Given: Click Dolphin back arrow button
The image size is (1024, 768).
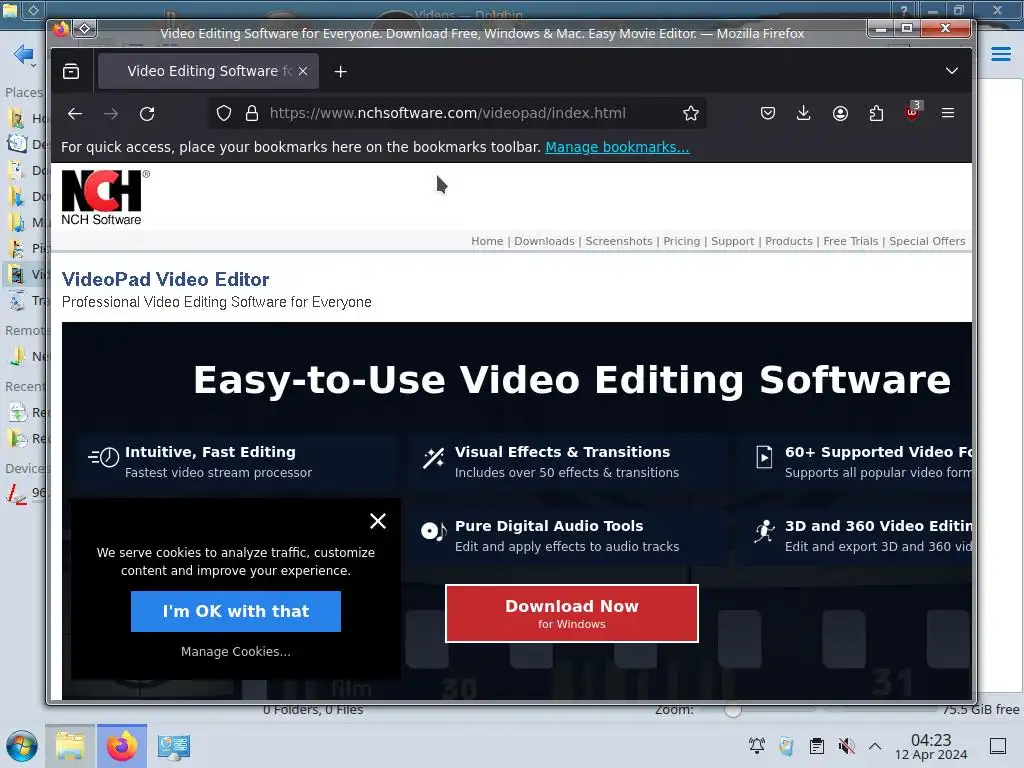Looking at the screenshot, I should tap(23, 54).
